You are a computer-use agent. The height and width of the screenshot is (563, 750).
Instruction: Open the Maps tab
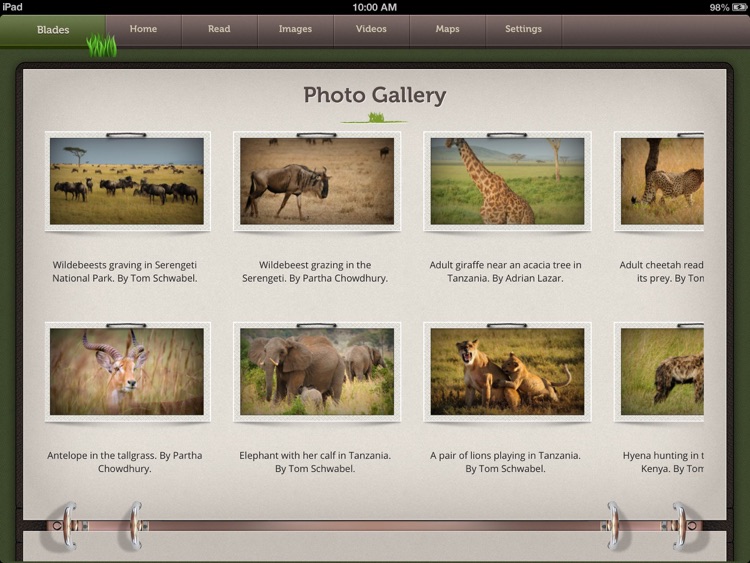447,29
